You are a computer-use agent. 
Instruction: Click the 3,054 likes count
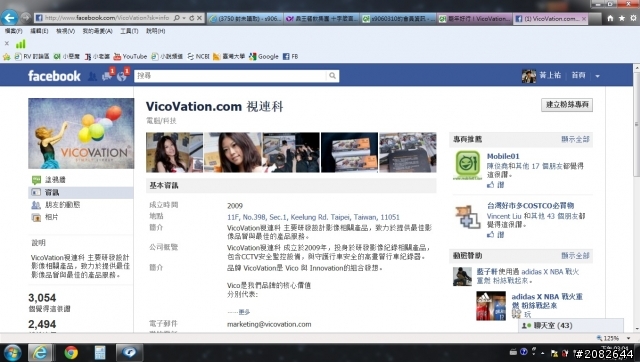point(42,298)
